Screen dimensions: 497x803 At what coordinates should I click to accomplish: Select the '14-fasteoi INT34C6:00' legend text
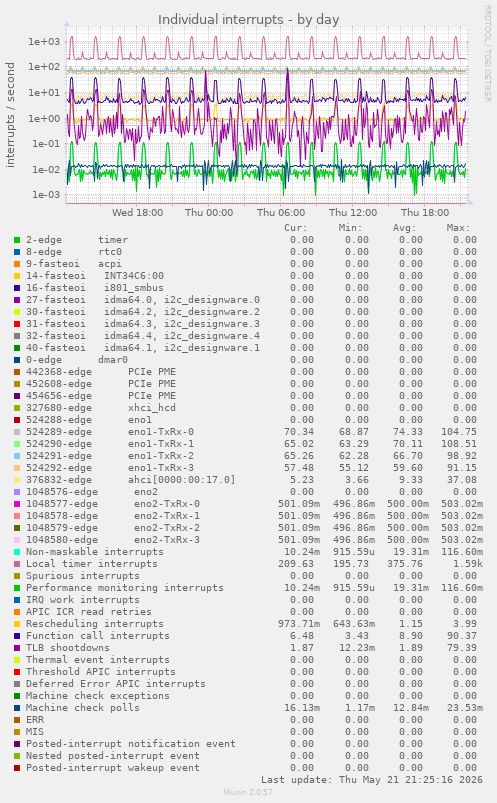(x=95, y=276)
